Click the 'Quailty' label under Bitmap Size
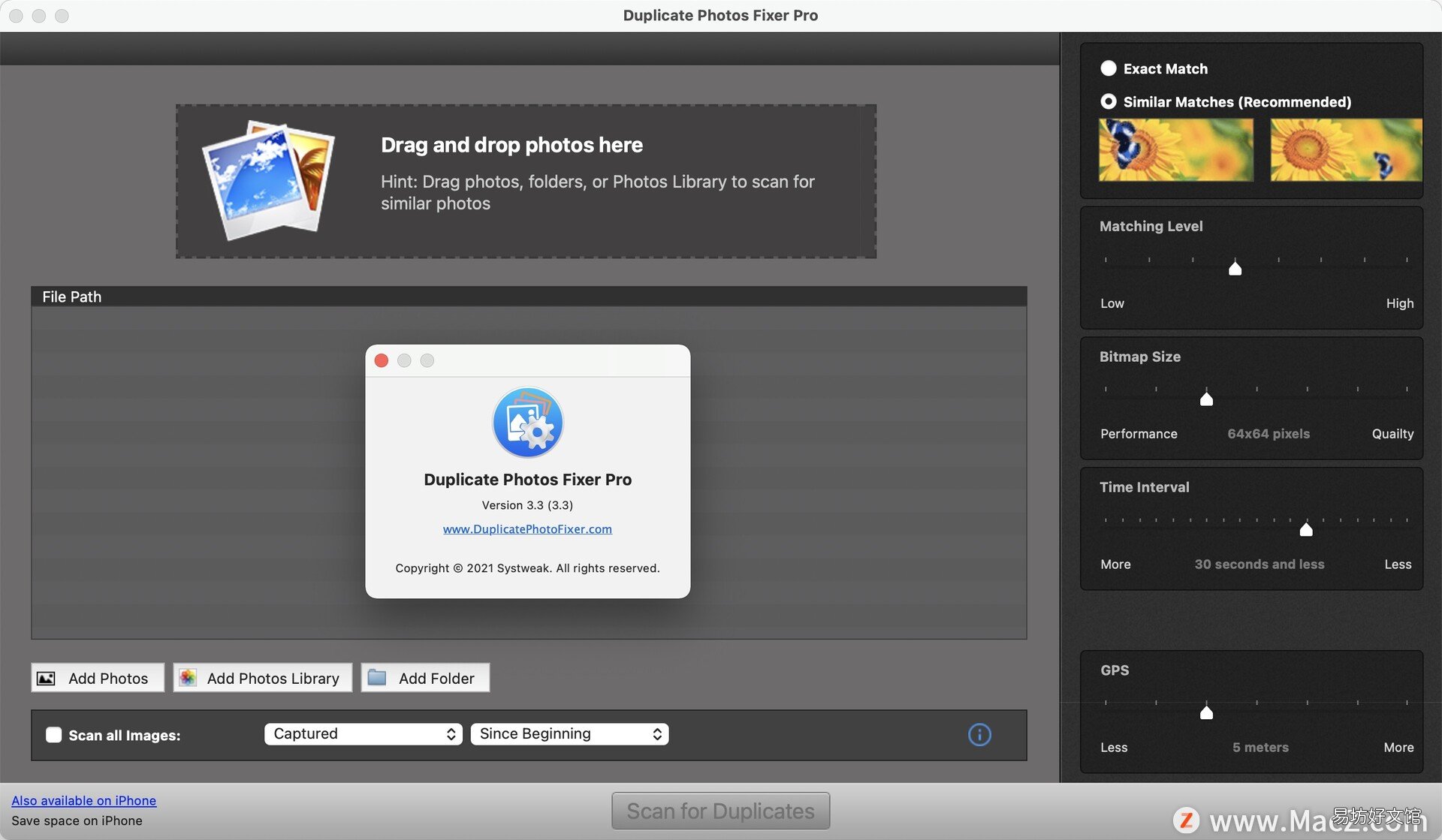 click(x=1392, y=434)
